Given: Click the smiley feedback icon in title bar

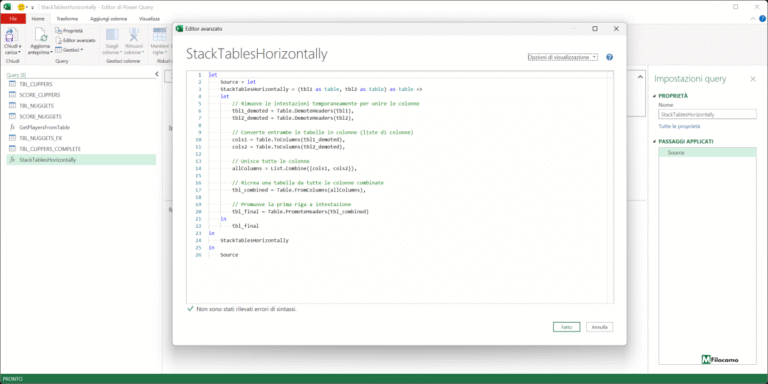Looking at the screenshot, I should pyautogui.click(x=21, y=7).
